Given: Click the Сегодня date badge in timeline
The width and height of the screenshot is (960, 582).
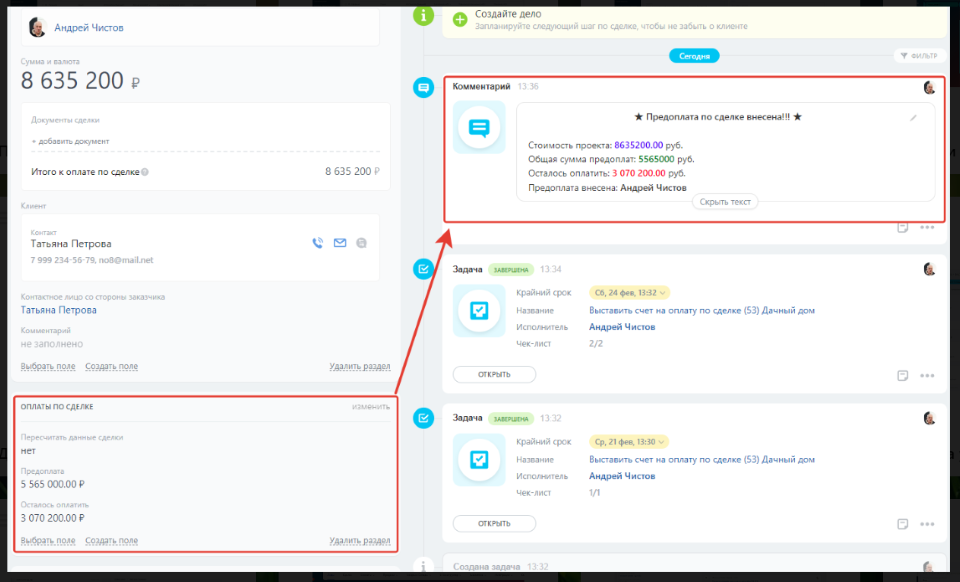Looking at the screenshot, I should 694,56.
